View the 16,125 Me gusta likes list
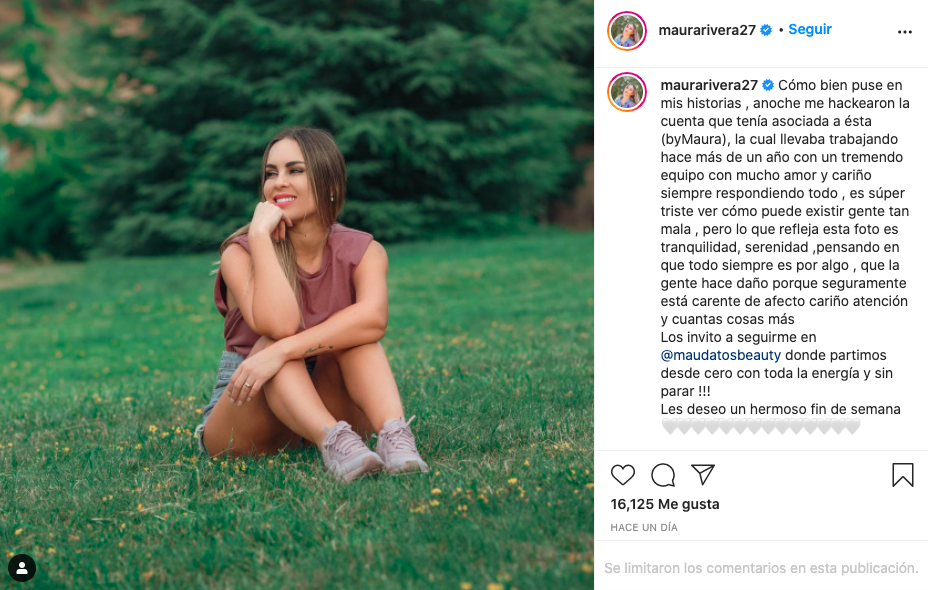The image size is (928, 590). [x=665, y=504]
